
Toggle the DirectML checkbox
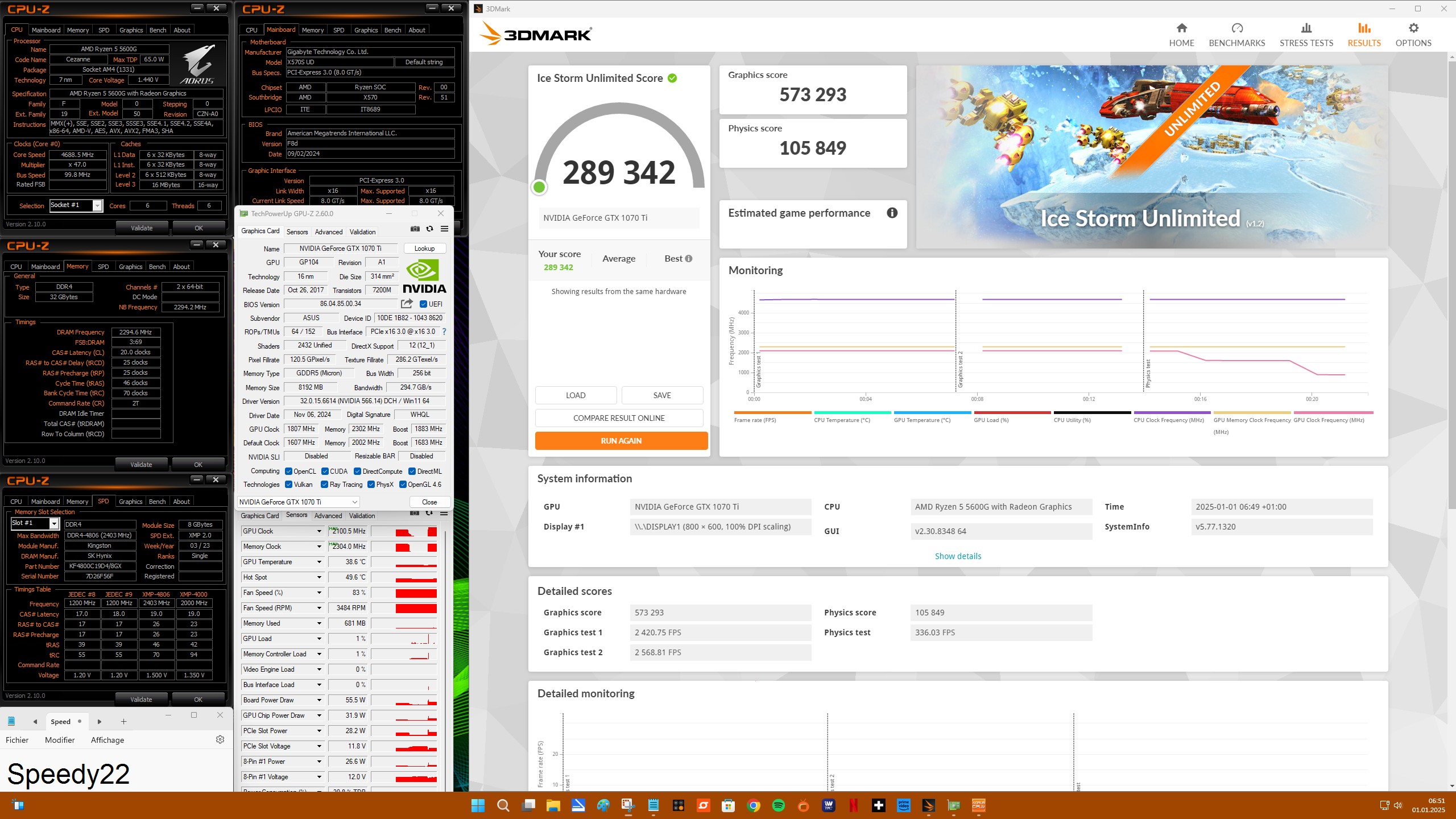[412, 471]
